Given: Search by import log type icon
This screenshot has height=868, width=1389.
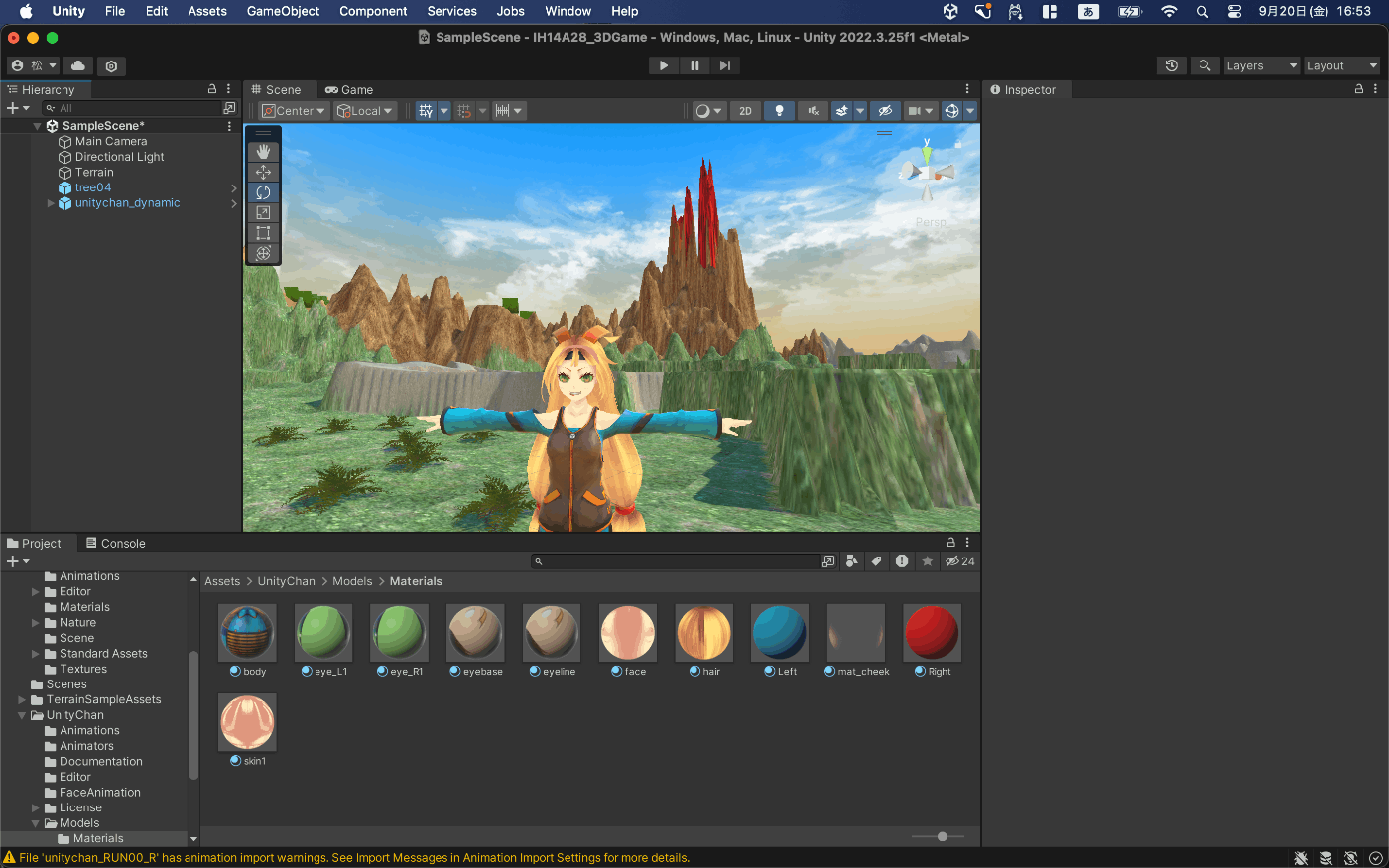Looking at the screenshot, I should point(902,561).
